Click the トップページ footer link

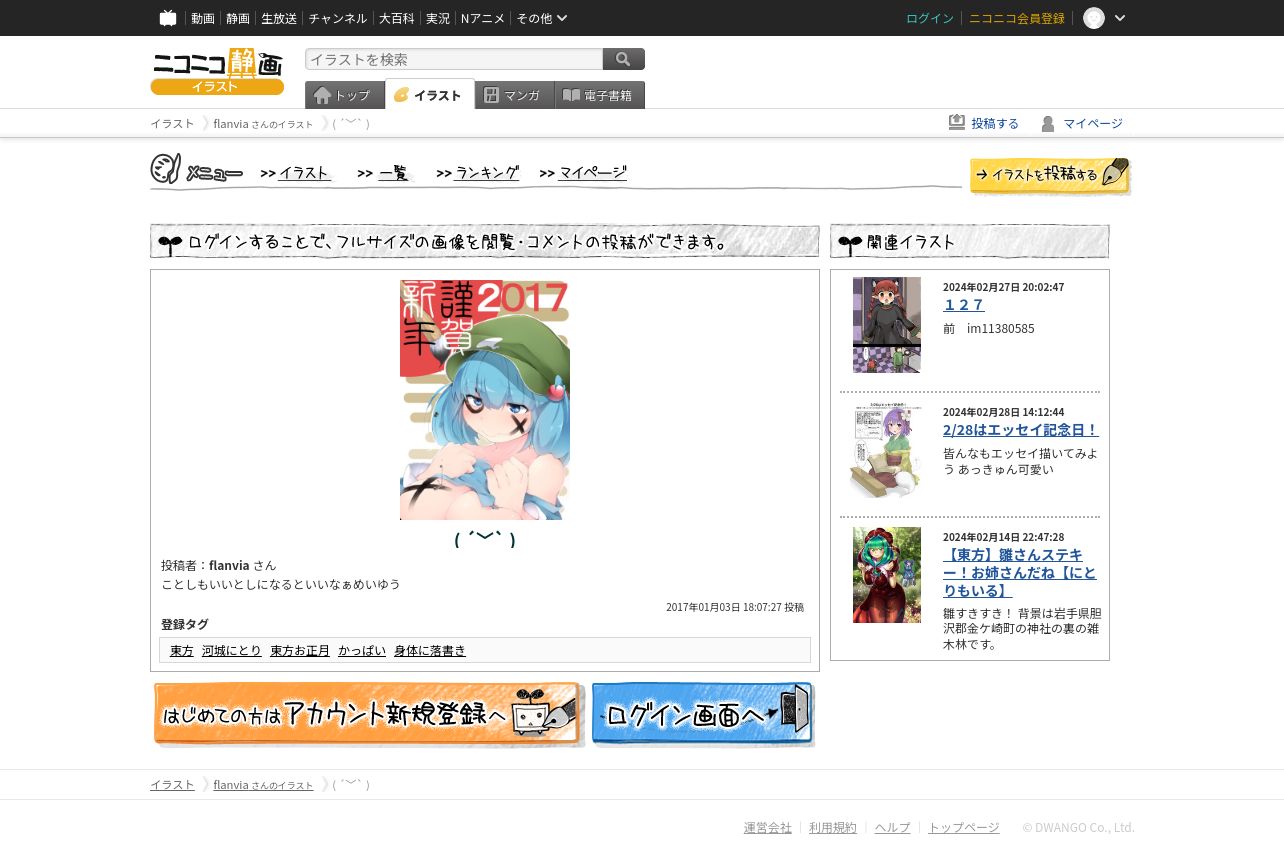tap(964, 828)
